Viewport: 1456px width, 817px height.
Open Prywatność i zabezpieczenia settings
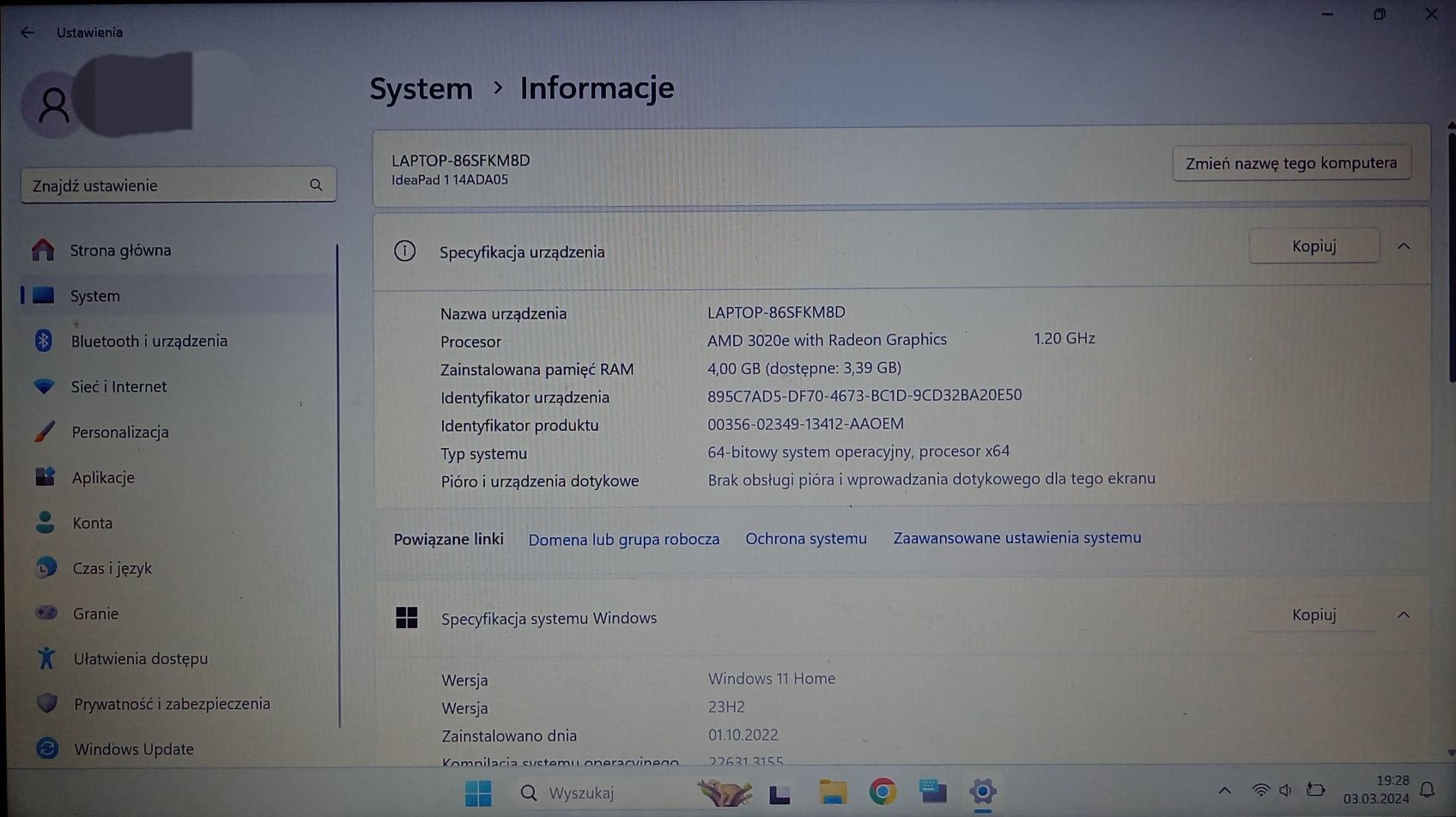click(172, 704)
